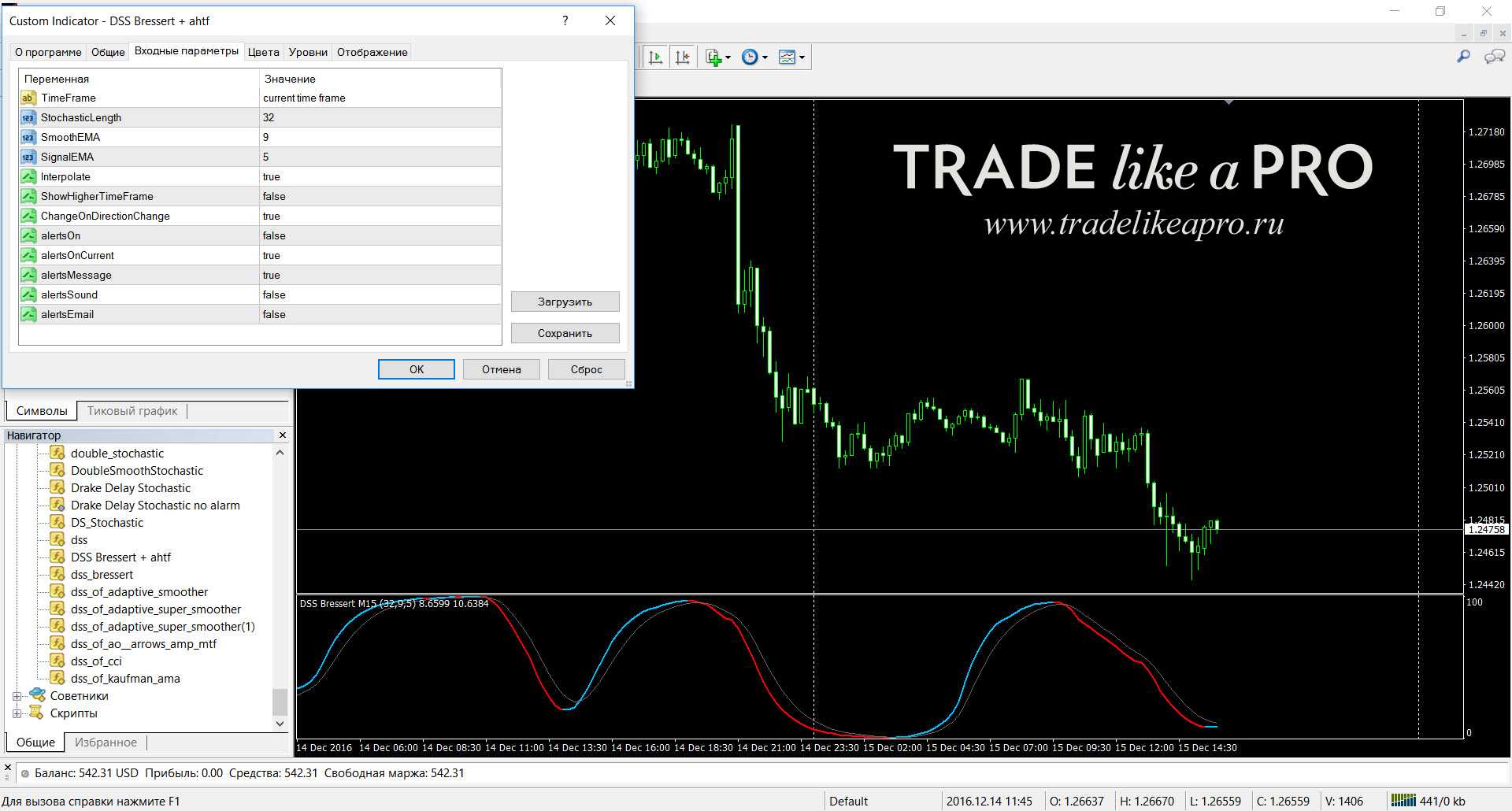Open dropdown arrow next to Periods clock
The image size is (1512, 811).
pyautogui.click(x=765, y=57)
